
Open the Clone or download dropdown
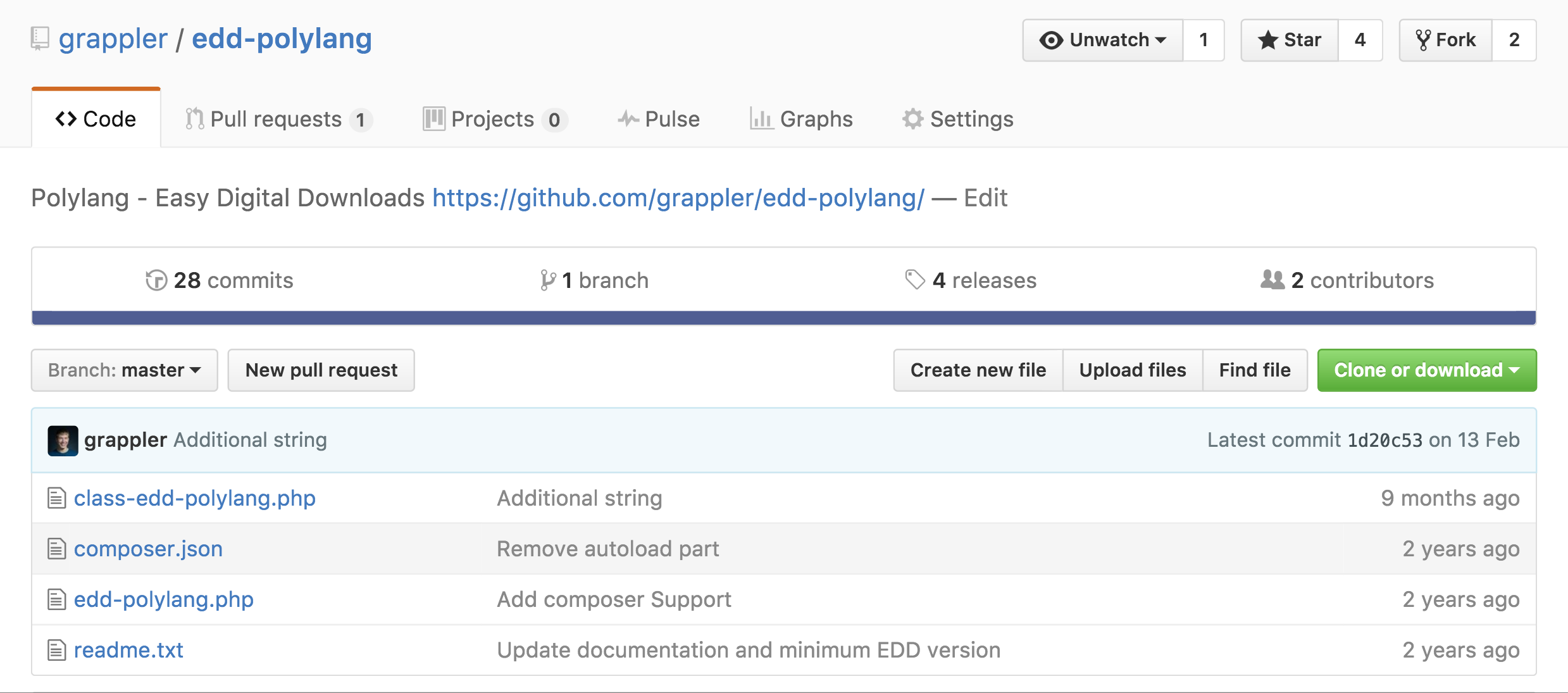(1426, 370)
